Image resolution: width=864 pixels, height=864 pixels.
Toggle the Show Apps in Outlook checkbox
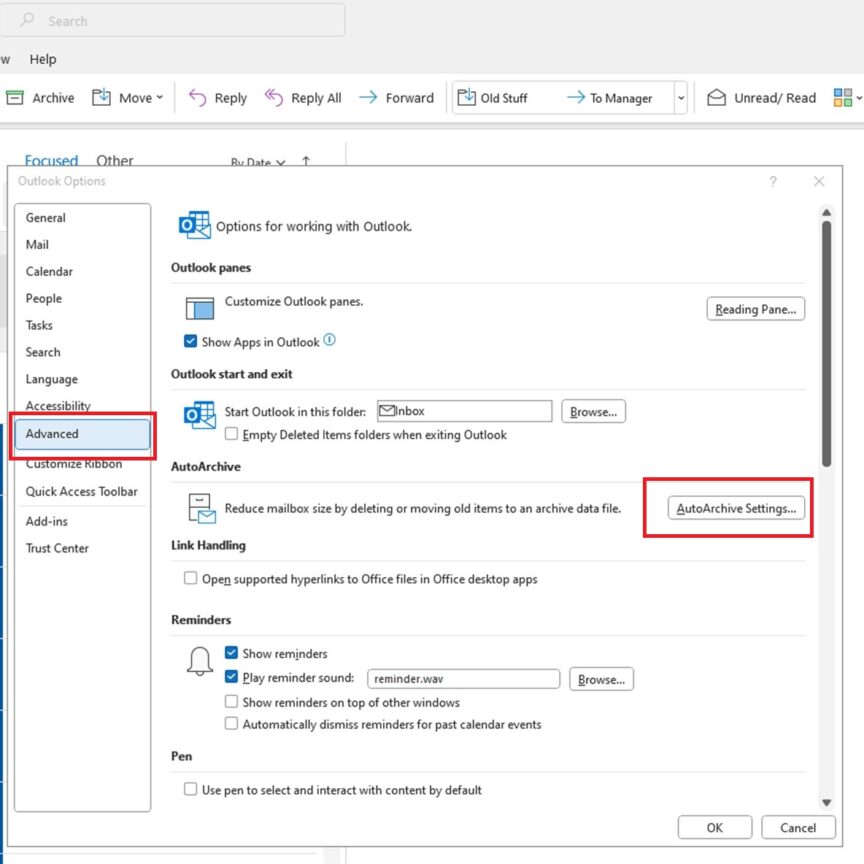(x=190, y=341)
